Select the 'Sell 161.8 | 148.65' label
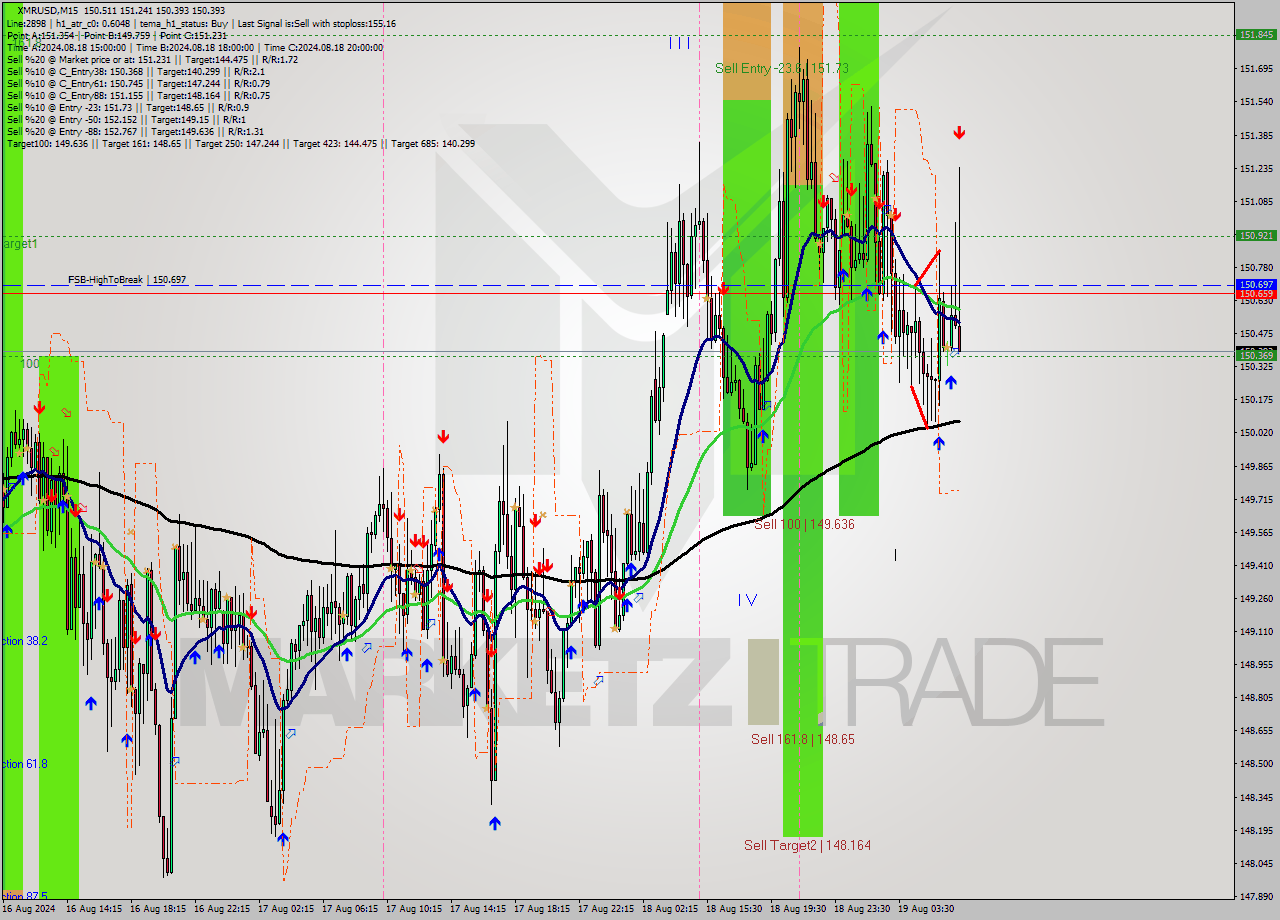This screenshot has width=1280, height=920. [x=803, y=739]
